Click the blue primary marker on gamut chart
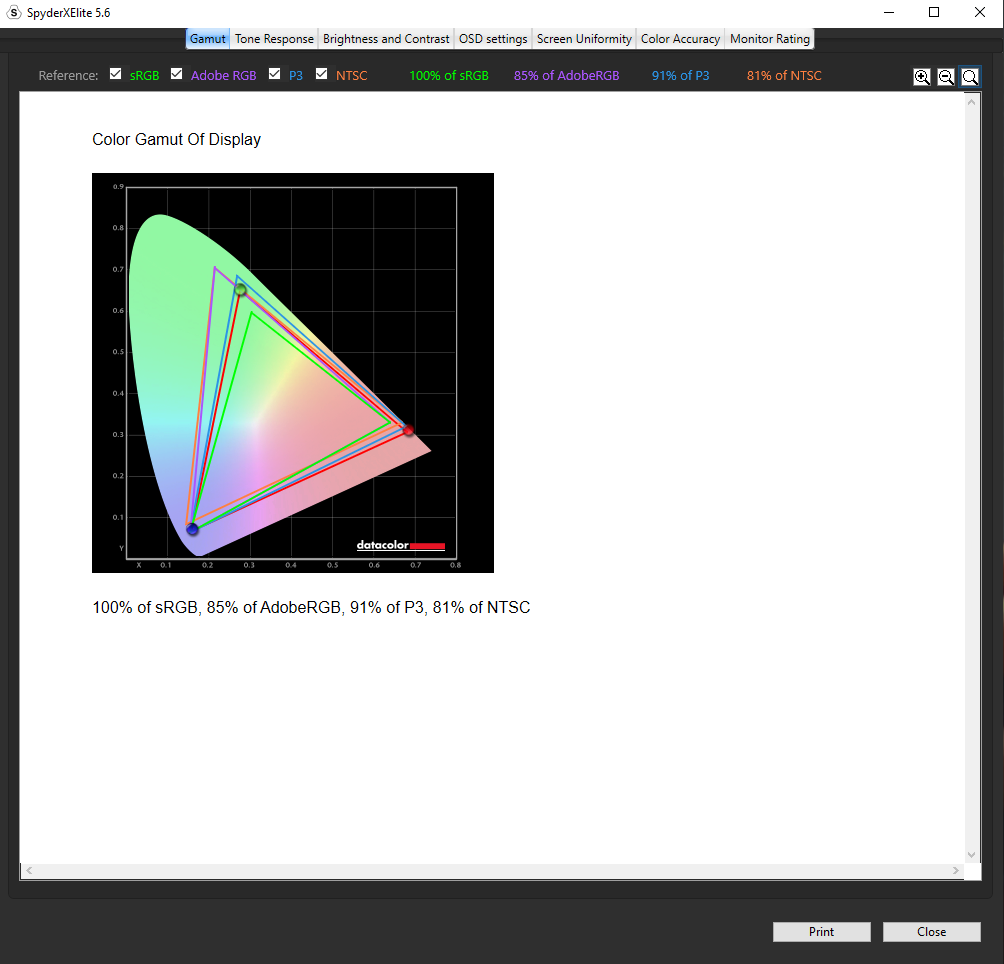 pos(192,529)
